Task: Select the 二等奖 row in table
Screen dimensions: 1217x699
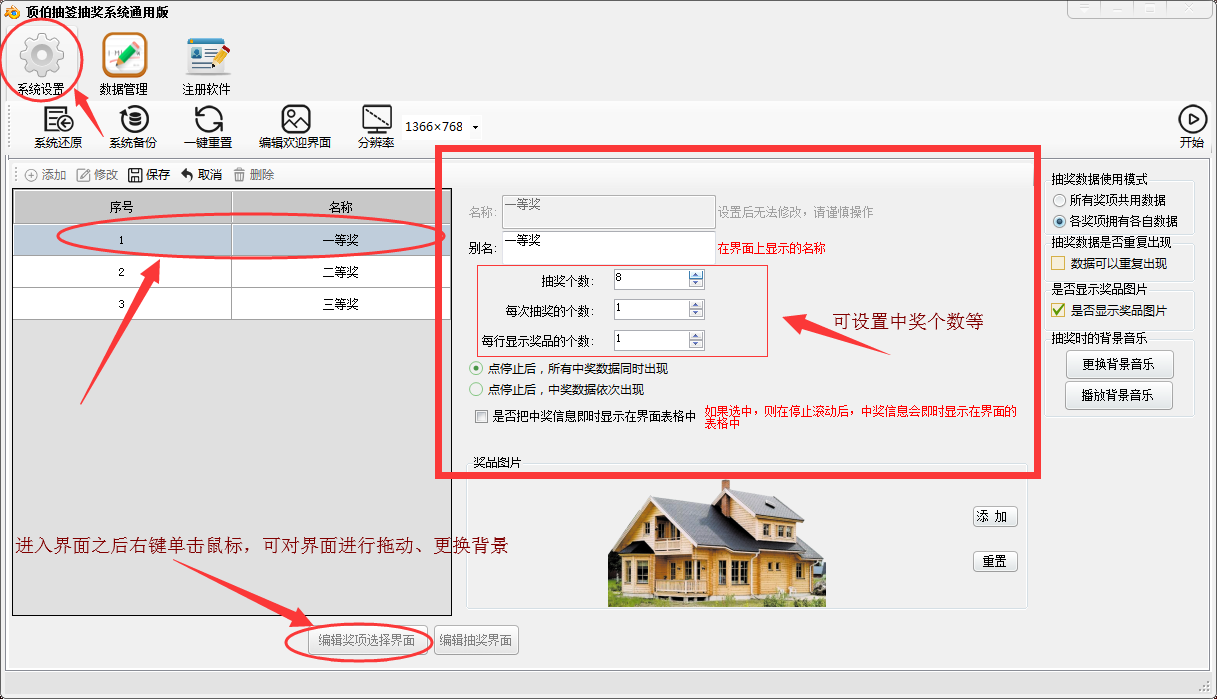Action: 231,272
